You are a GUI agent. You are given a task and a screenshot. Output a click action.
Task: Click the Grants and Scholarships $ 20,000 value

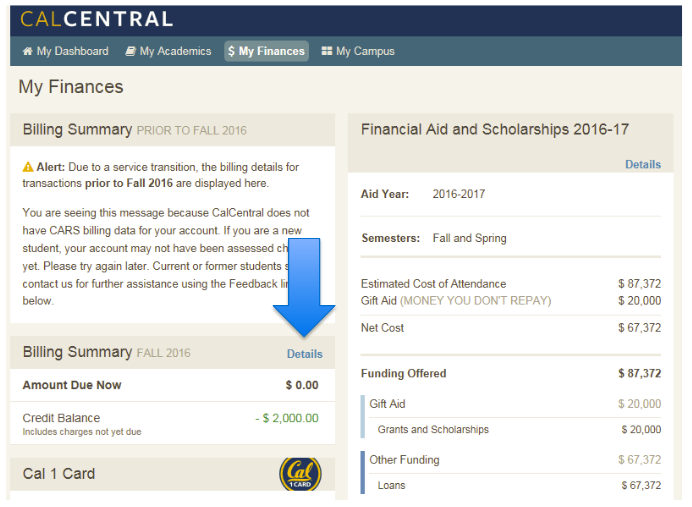click(641, 430)
